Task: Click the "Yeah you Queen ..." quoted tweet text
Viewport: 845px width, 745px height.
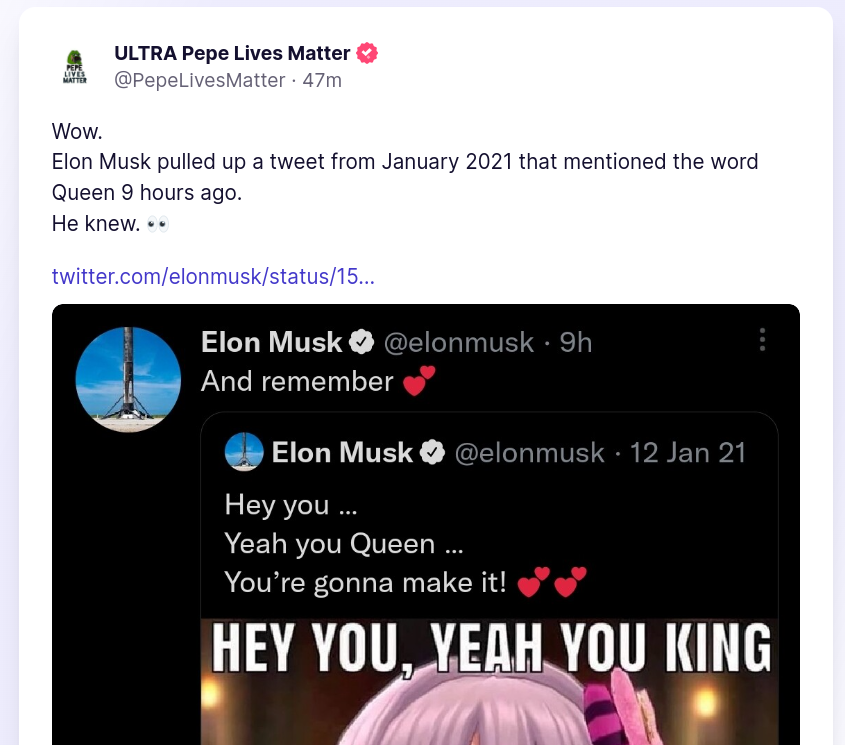Action: 330,544
